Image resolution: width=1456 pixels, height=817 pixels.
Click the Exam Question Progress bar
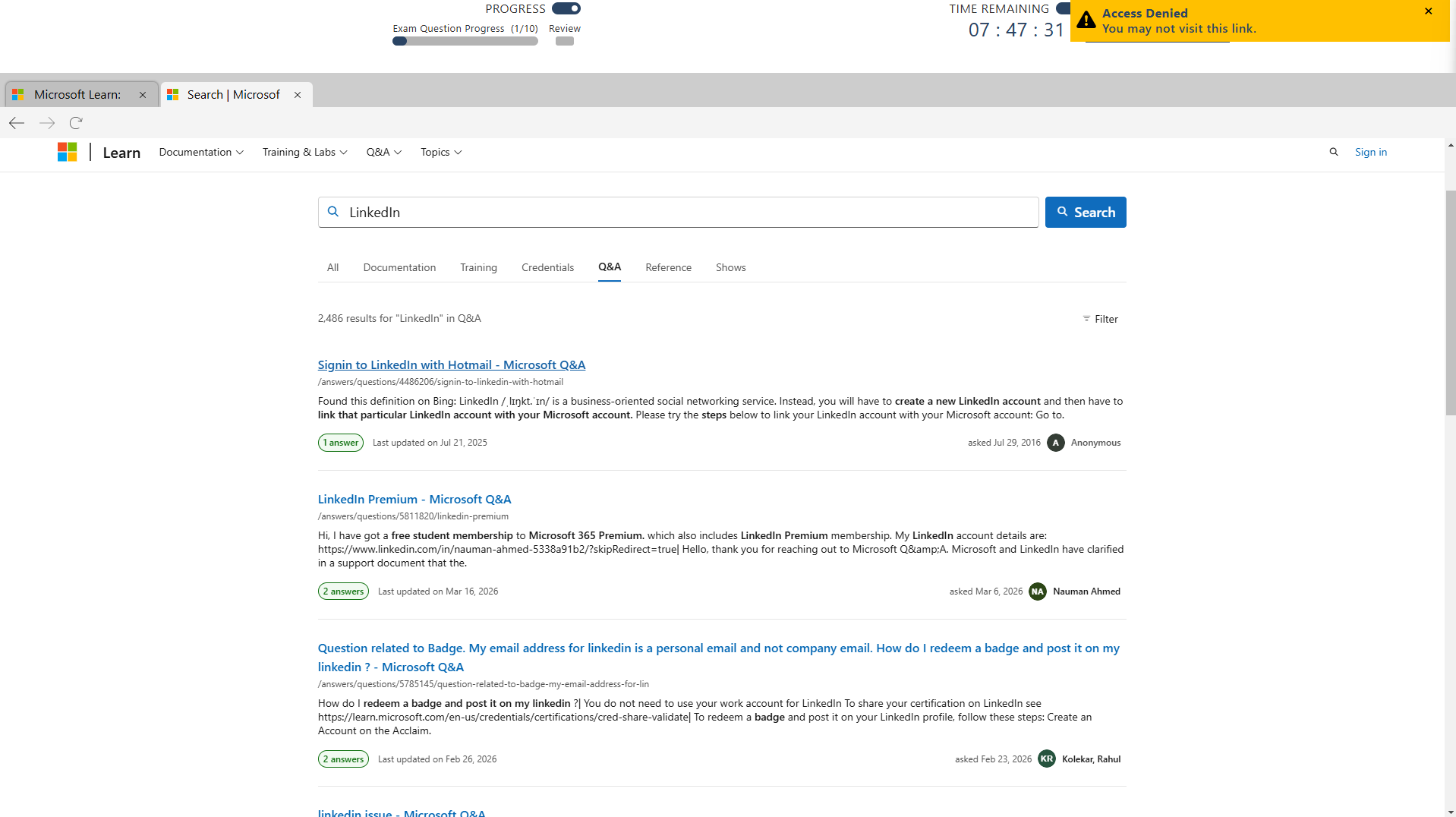[x=465, y=41]
